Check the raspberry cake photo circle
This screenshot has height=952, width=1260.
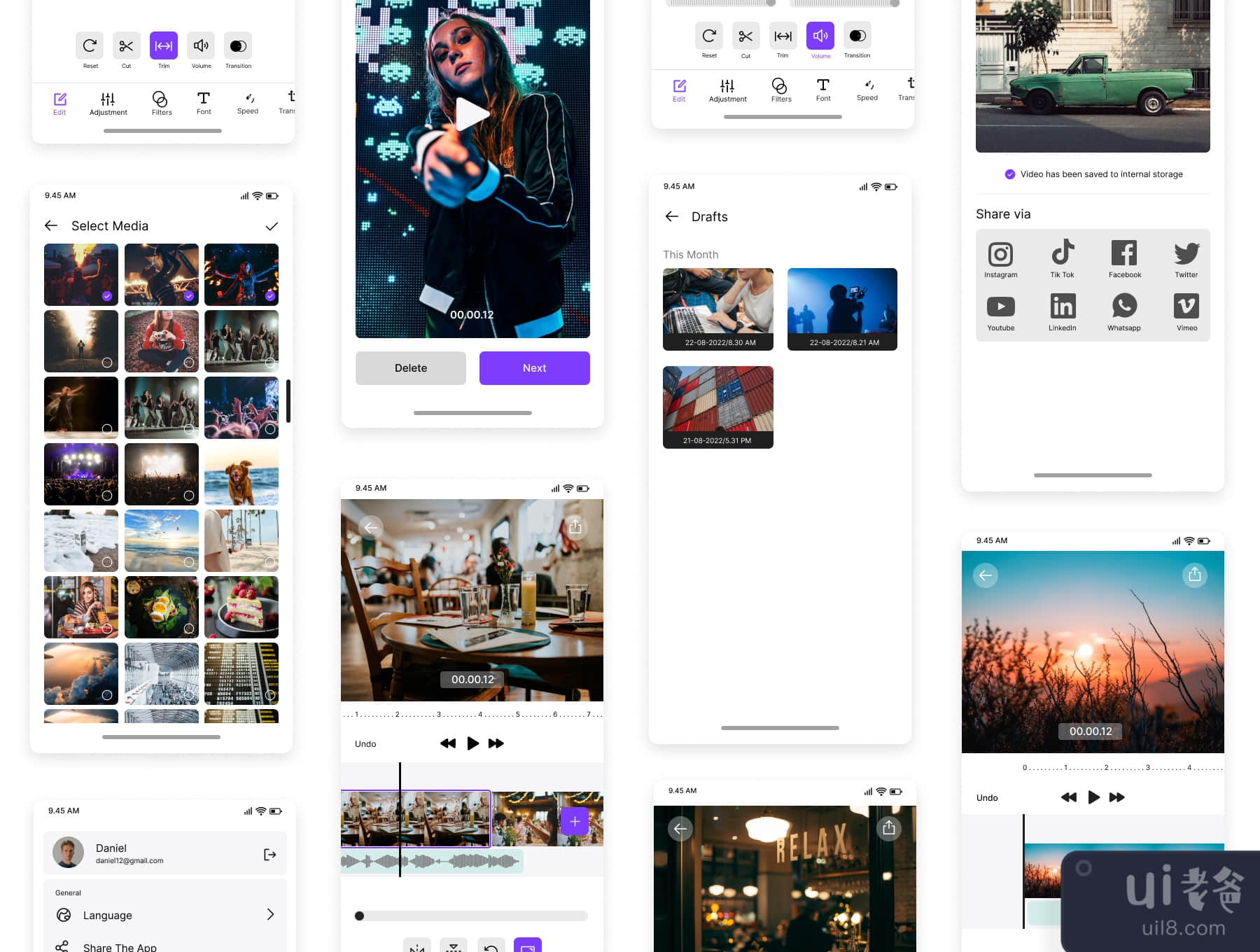(x=269, y=628)
